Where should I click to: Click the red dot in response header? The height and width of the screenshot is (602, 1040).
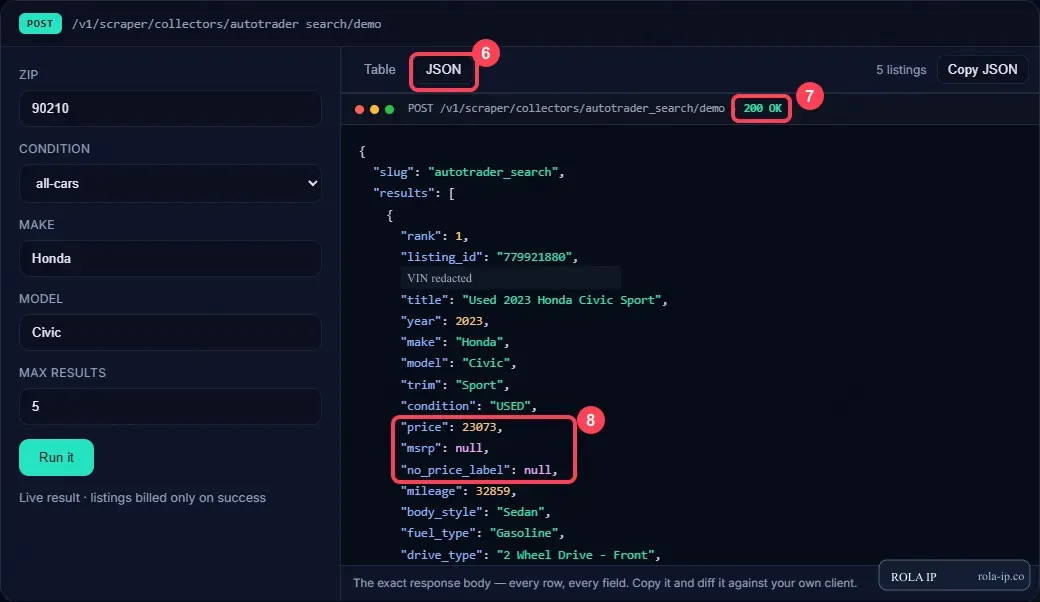point(359,109)
